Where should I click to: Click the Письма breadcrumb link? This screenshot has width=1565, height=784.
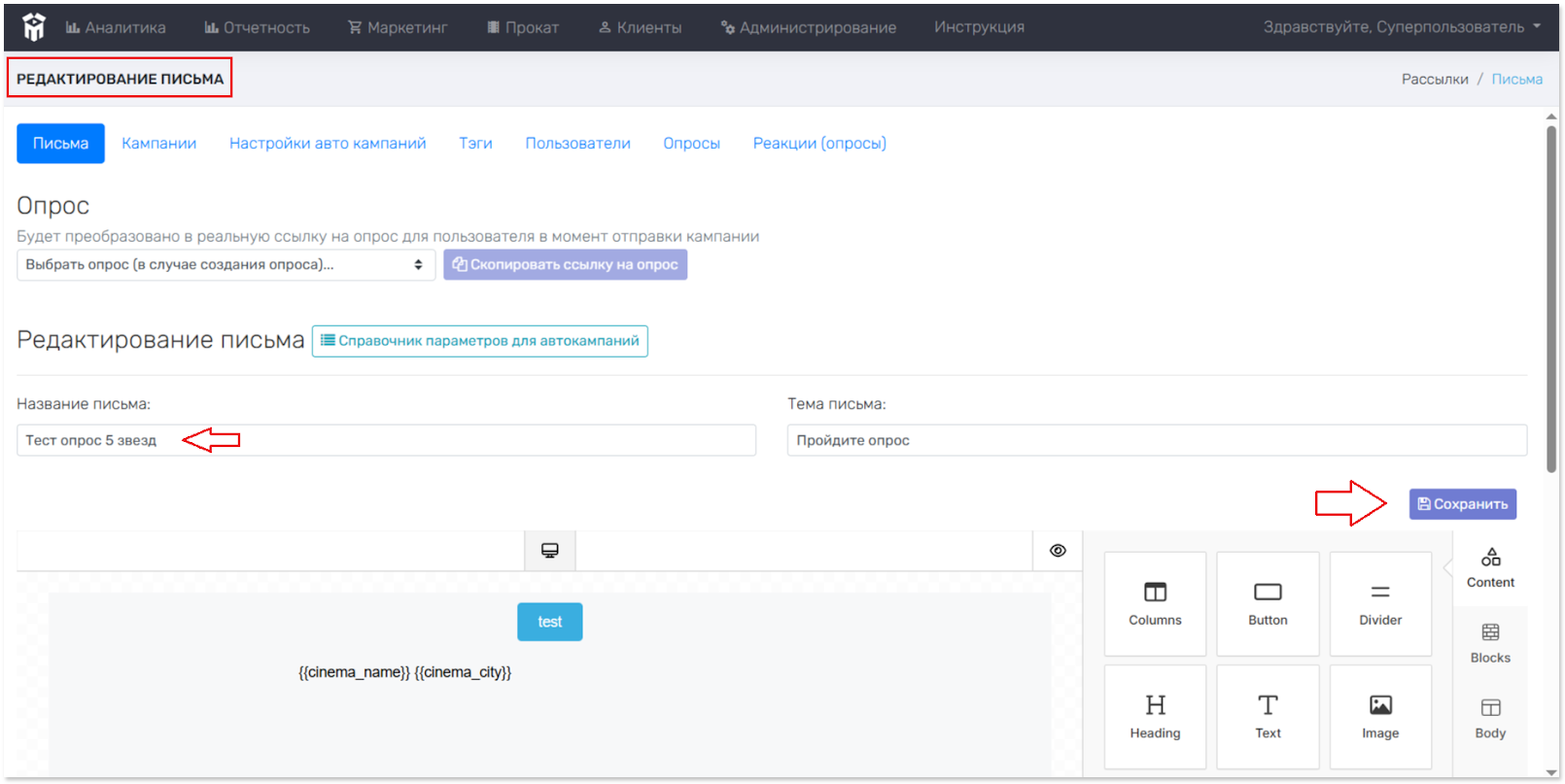point(1516,80)
